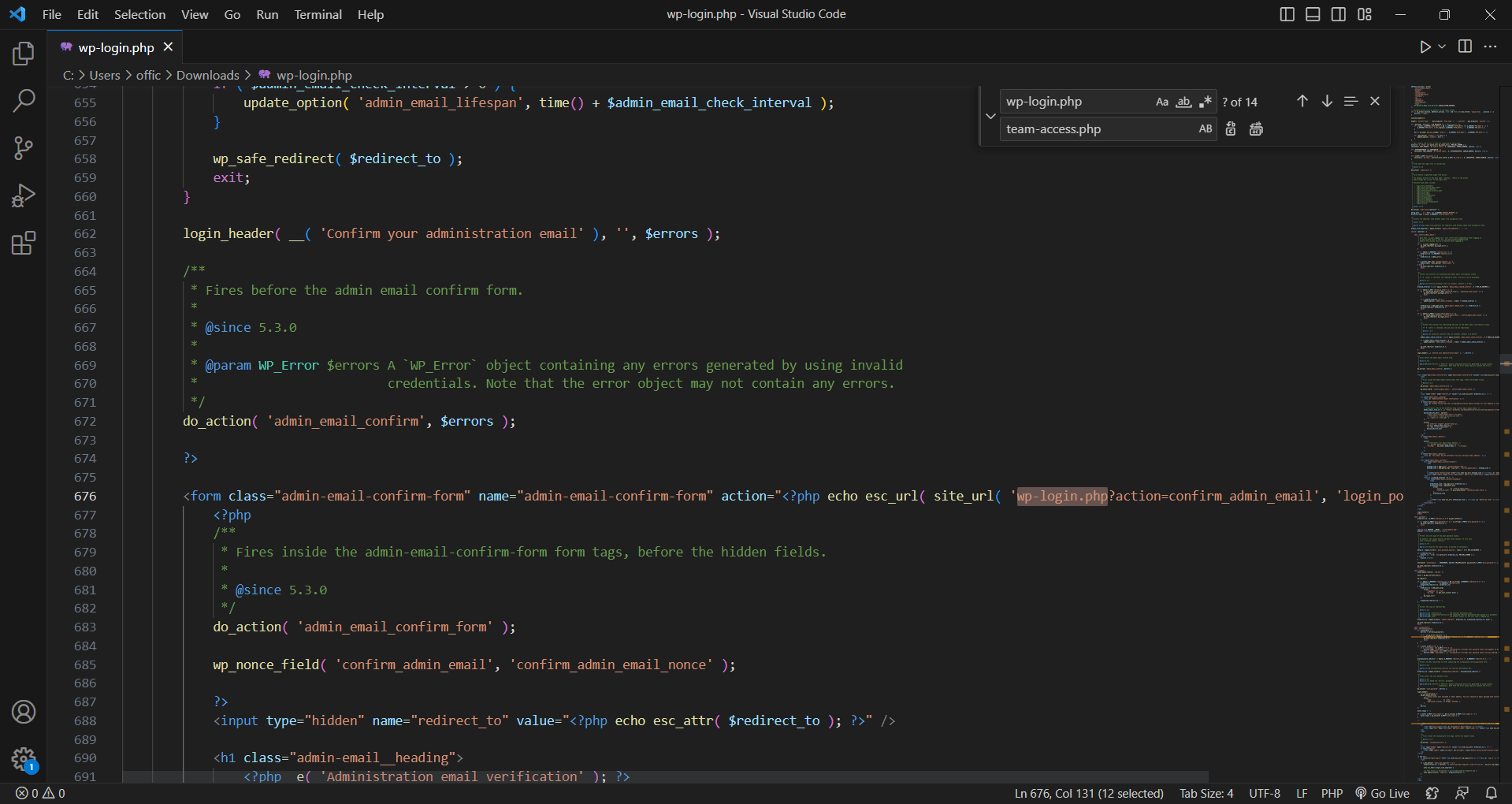Click the feedback icon in status bar

pyautogui.click(x=1462, y=793)
